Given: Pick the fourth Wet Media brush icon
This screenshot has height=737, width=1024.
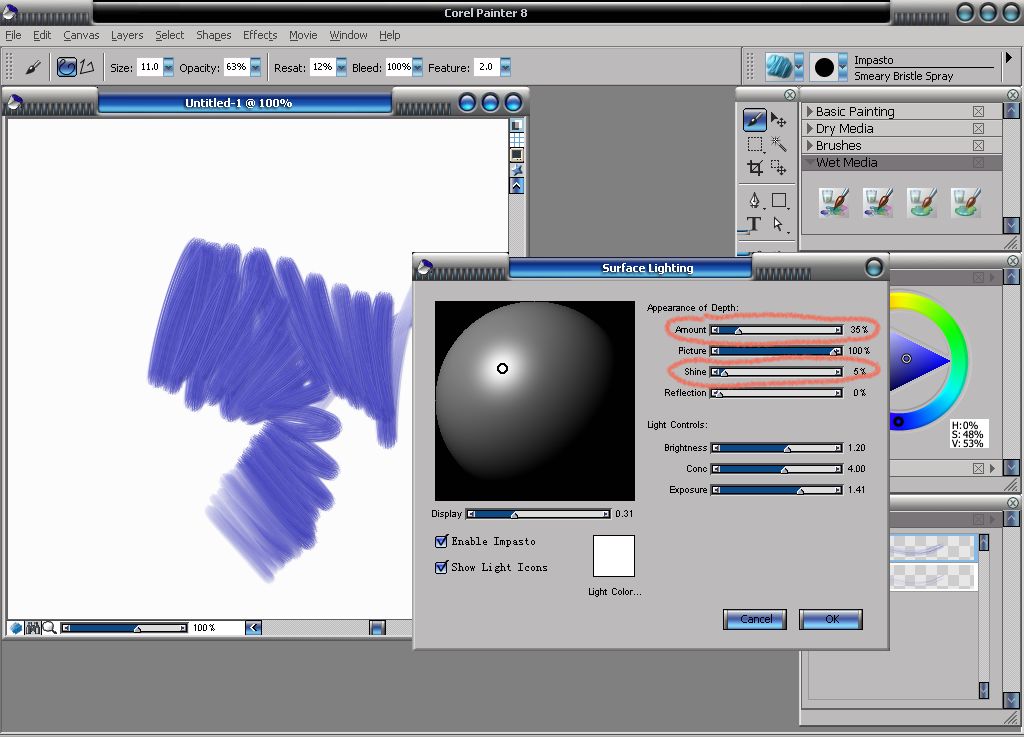Looking at the screenshot, I should (x=966, y=202).
